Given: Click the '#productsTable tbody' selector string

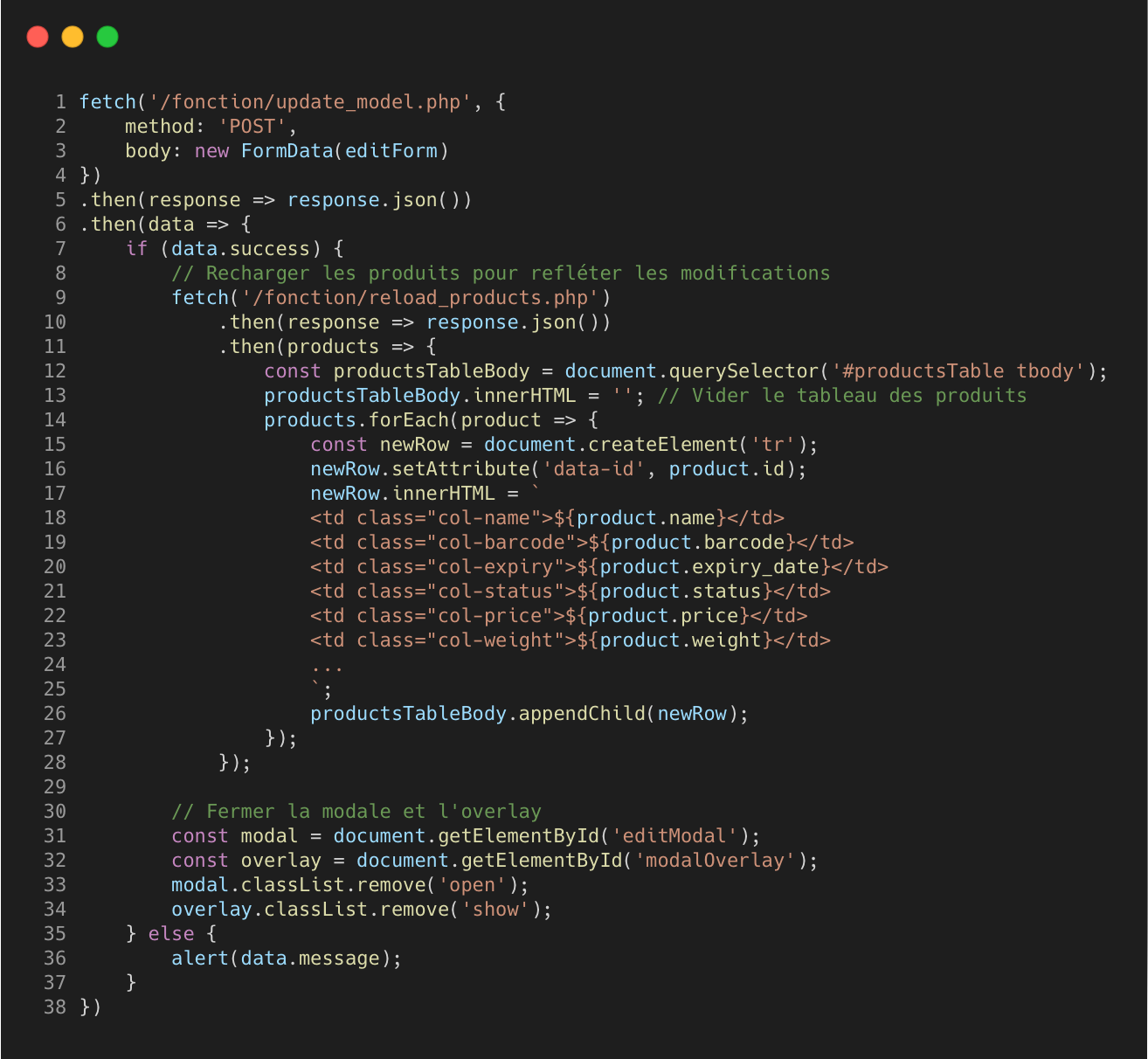Looking at the screenshot, I should 958,371.
